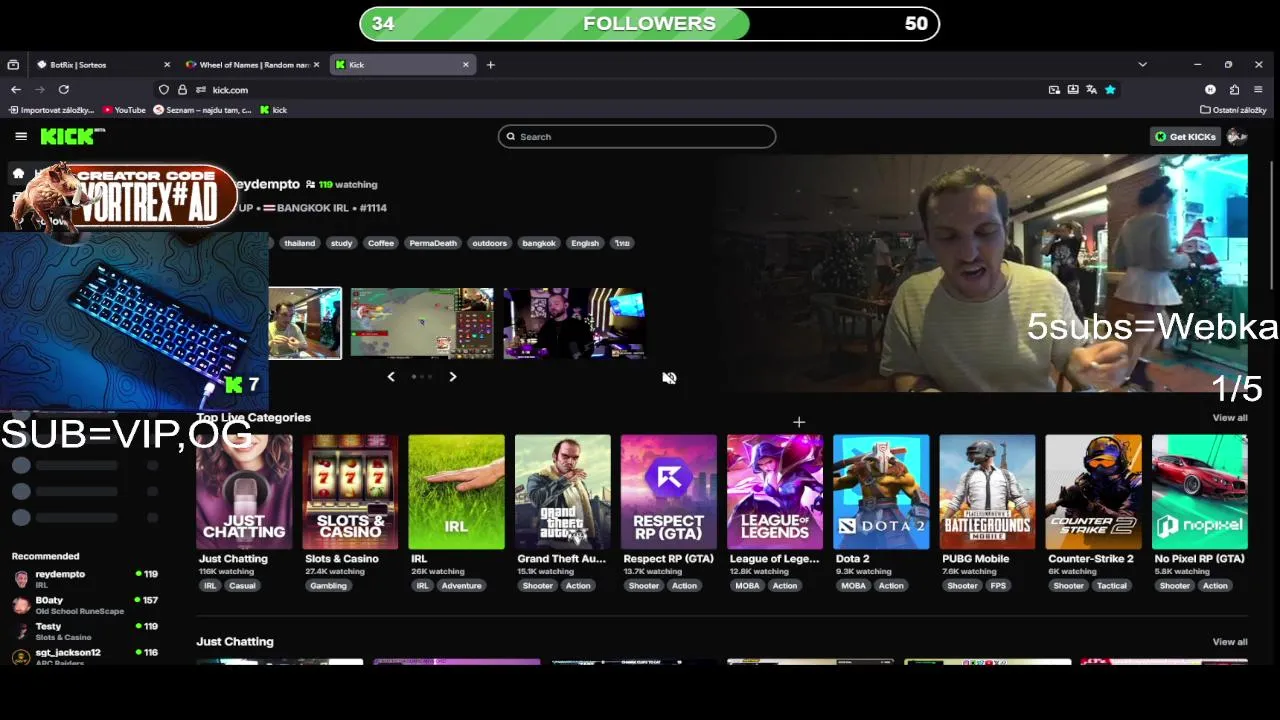
Task: Open Firefox tab overview icon at far left
Action: pos(13,65)
